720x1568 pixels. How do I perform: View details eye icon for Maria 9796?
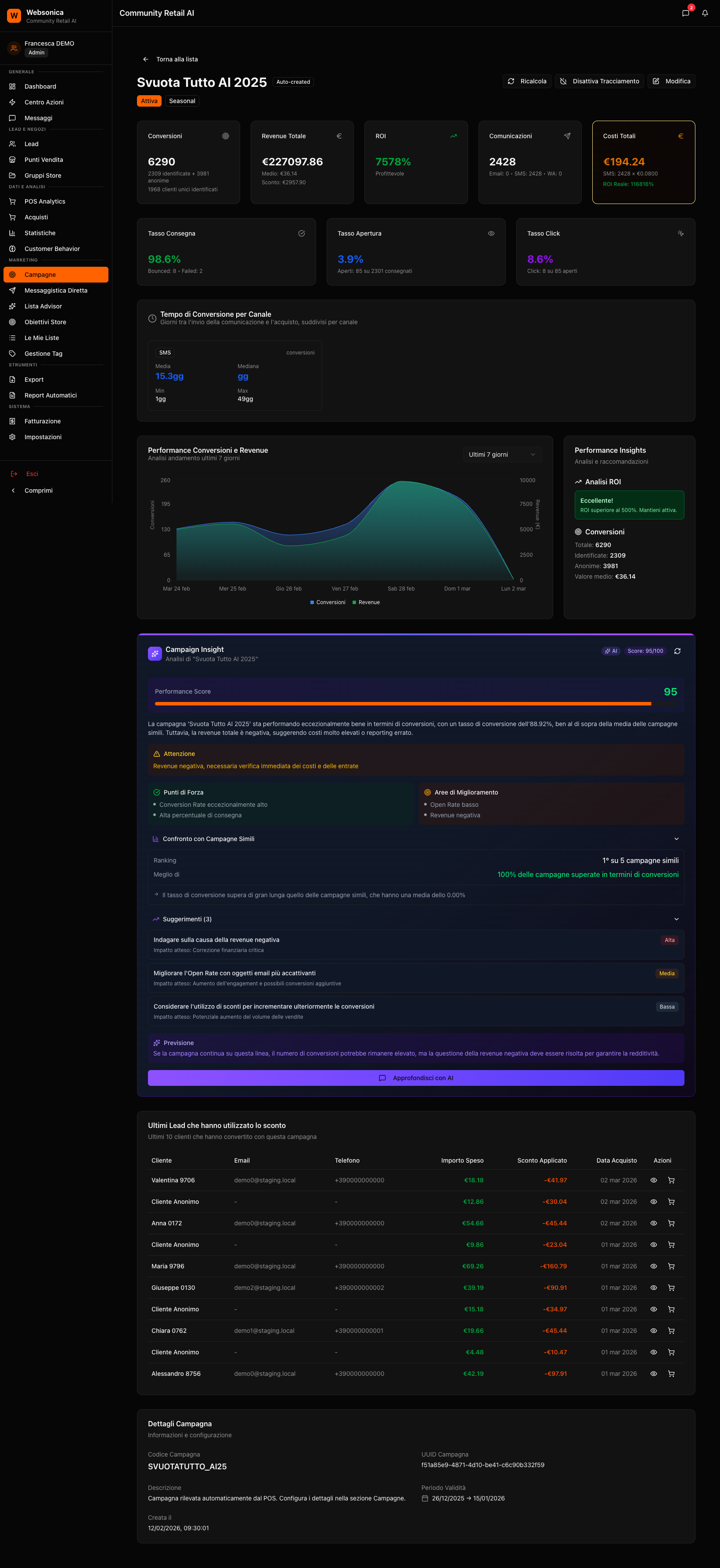(x=654, y=1266)
